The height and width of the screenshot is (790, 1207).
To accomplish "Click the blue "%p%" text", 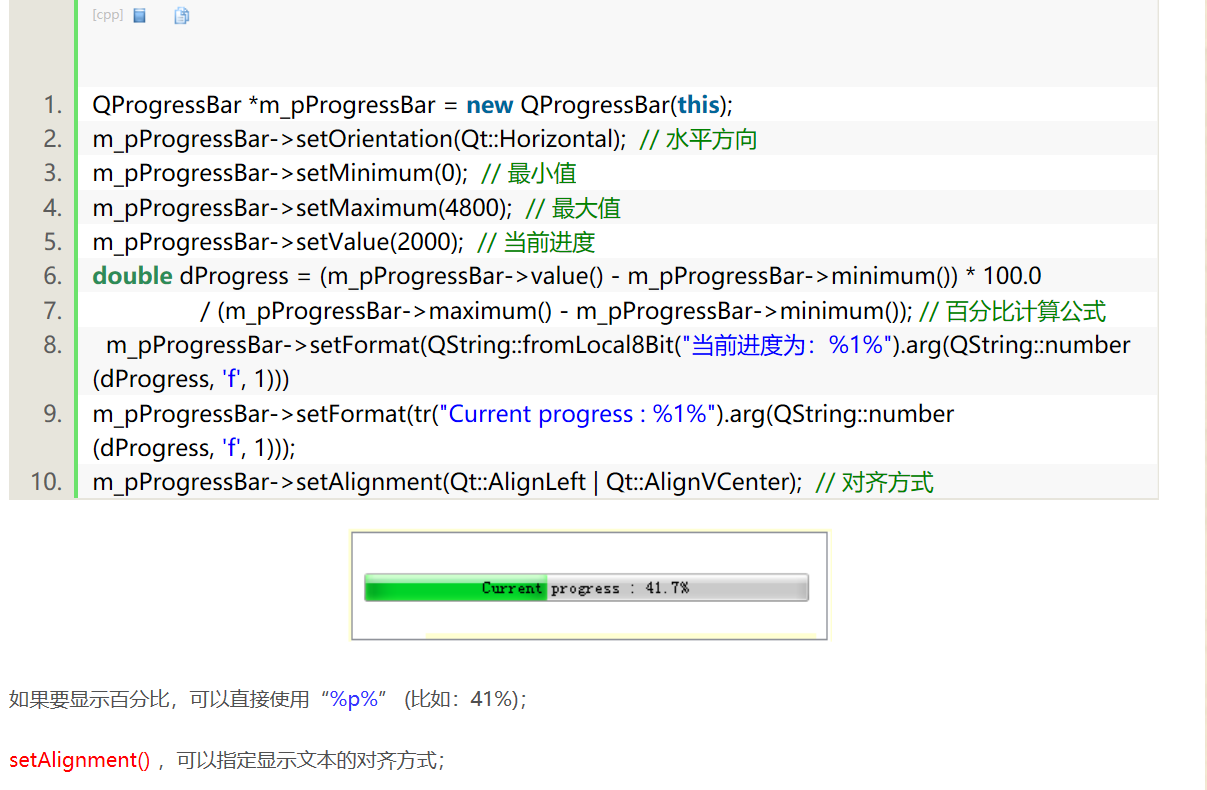I will 354,699.
